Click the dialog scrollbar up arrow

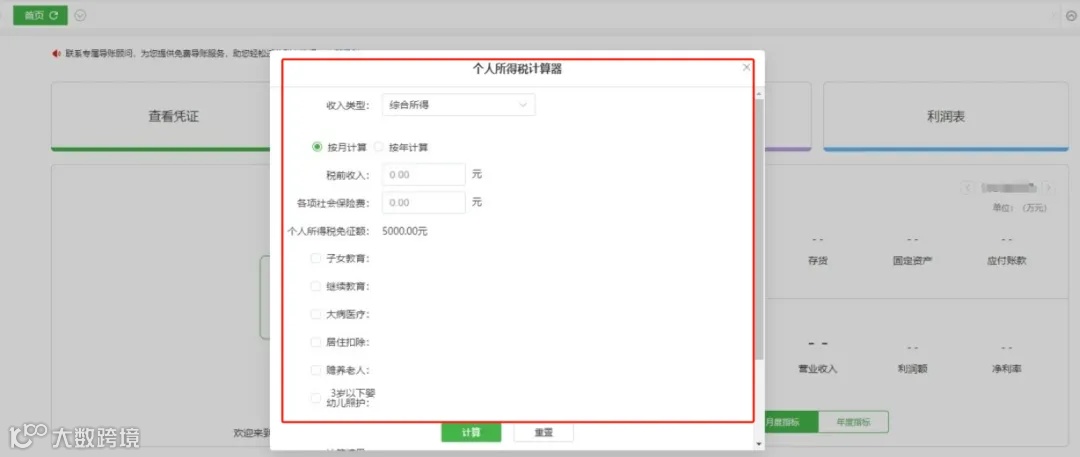click(x=759, y=93)
